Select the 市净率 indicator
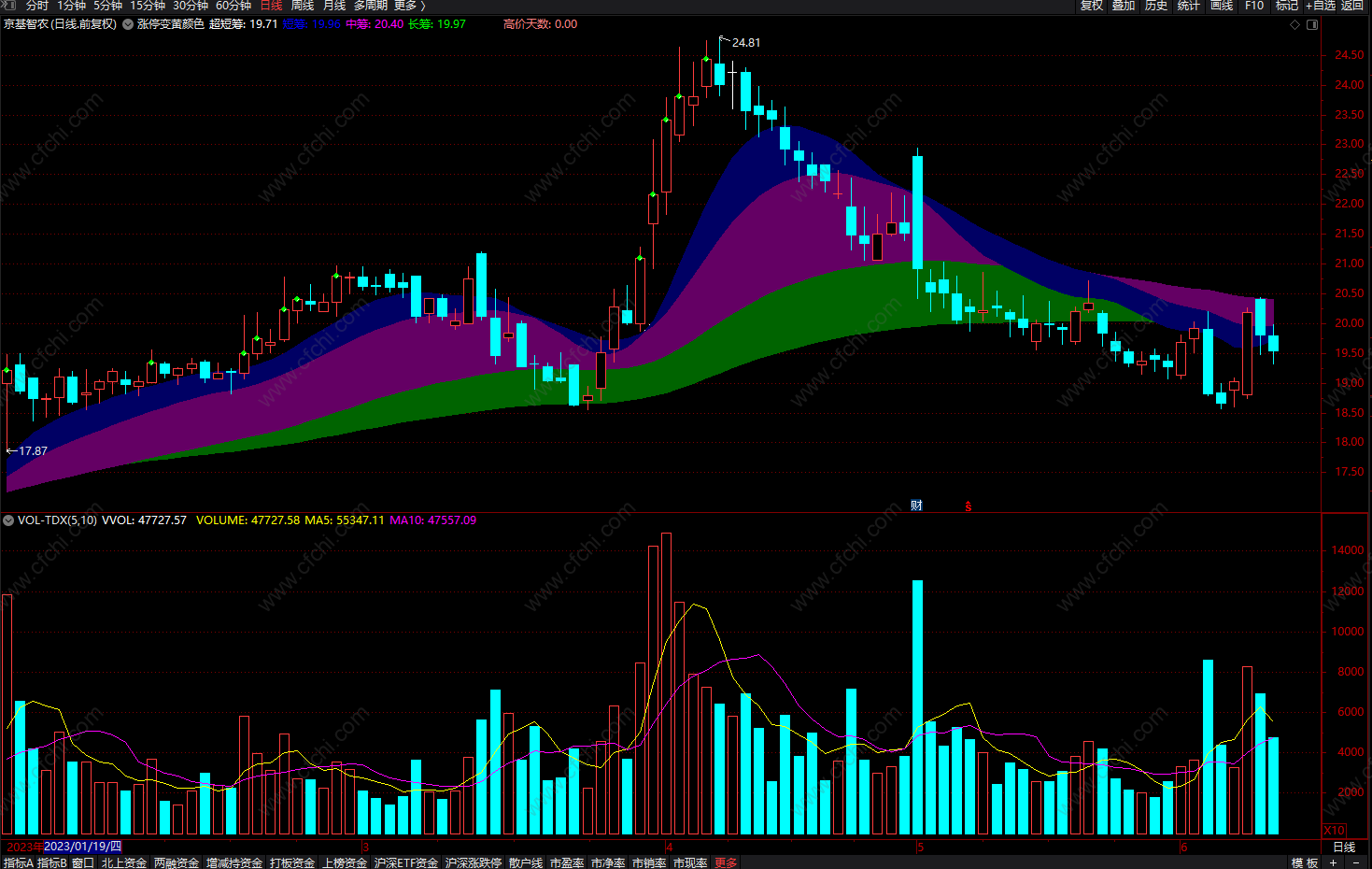 coord(608,862)
